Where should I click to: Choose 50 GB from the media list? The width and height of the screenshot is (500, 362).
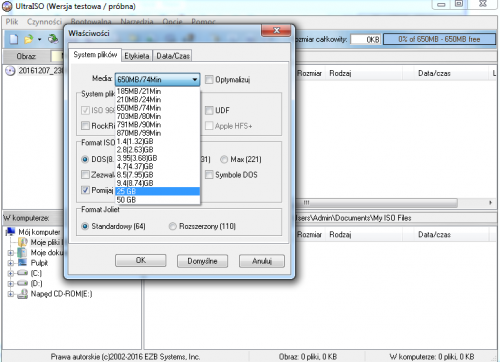click(157, 200)
